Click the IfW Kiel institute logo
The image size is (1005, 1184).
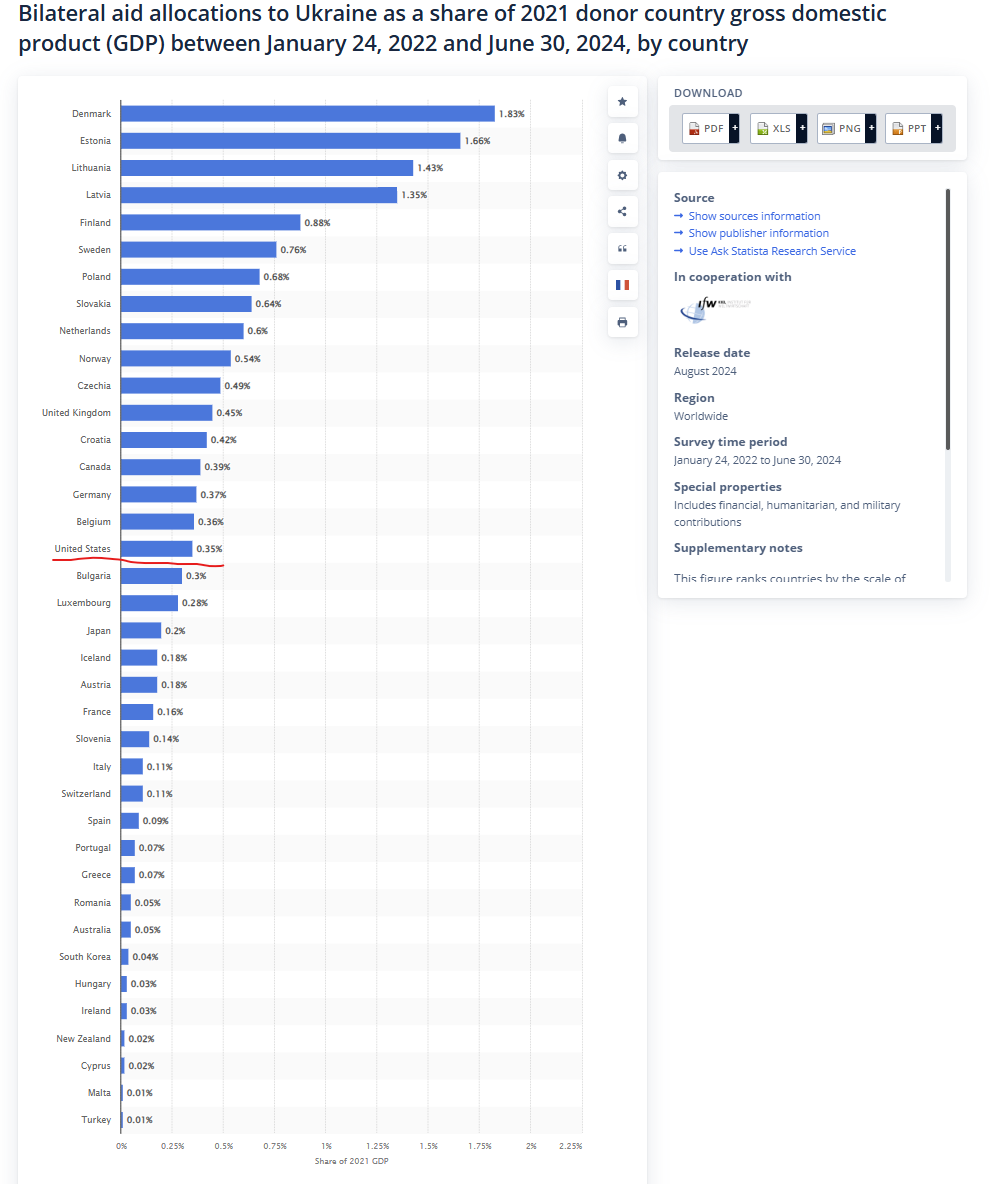(714, 310)
